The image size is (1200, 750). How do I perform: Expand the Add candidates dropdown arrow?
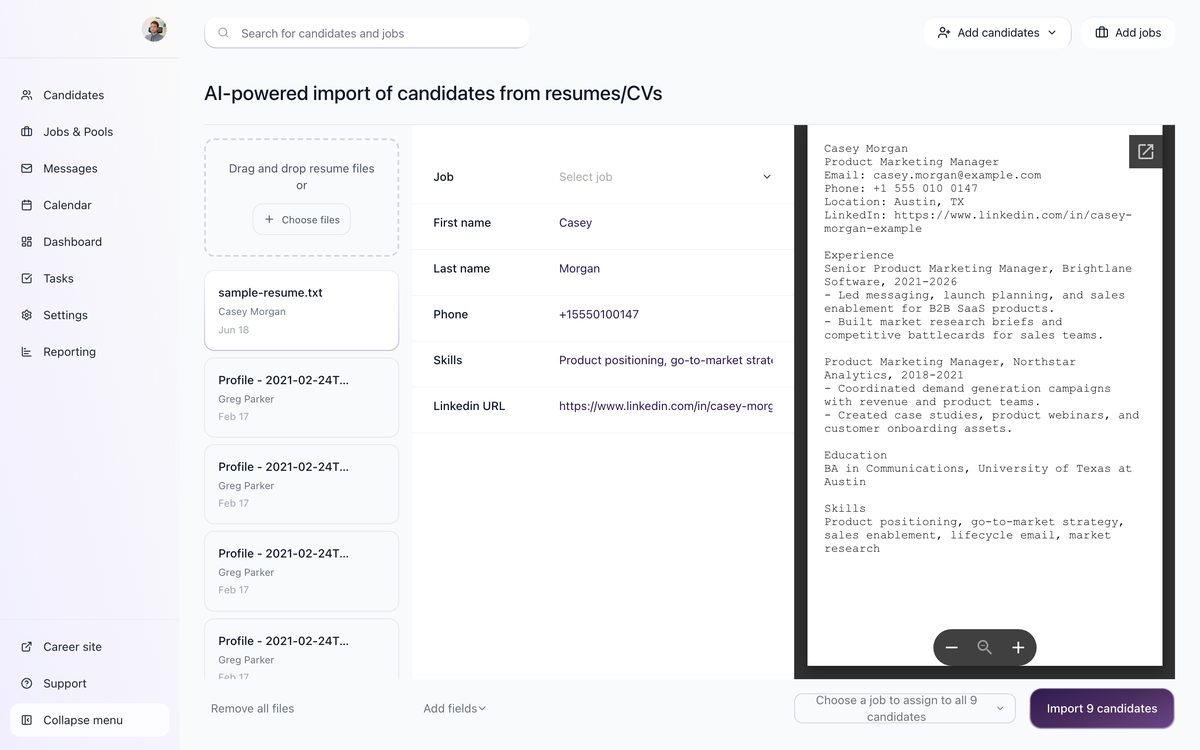tap(1052, 33)
